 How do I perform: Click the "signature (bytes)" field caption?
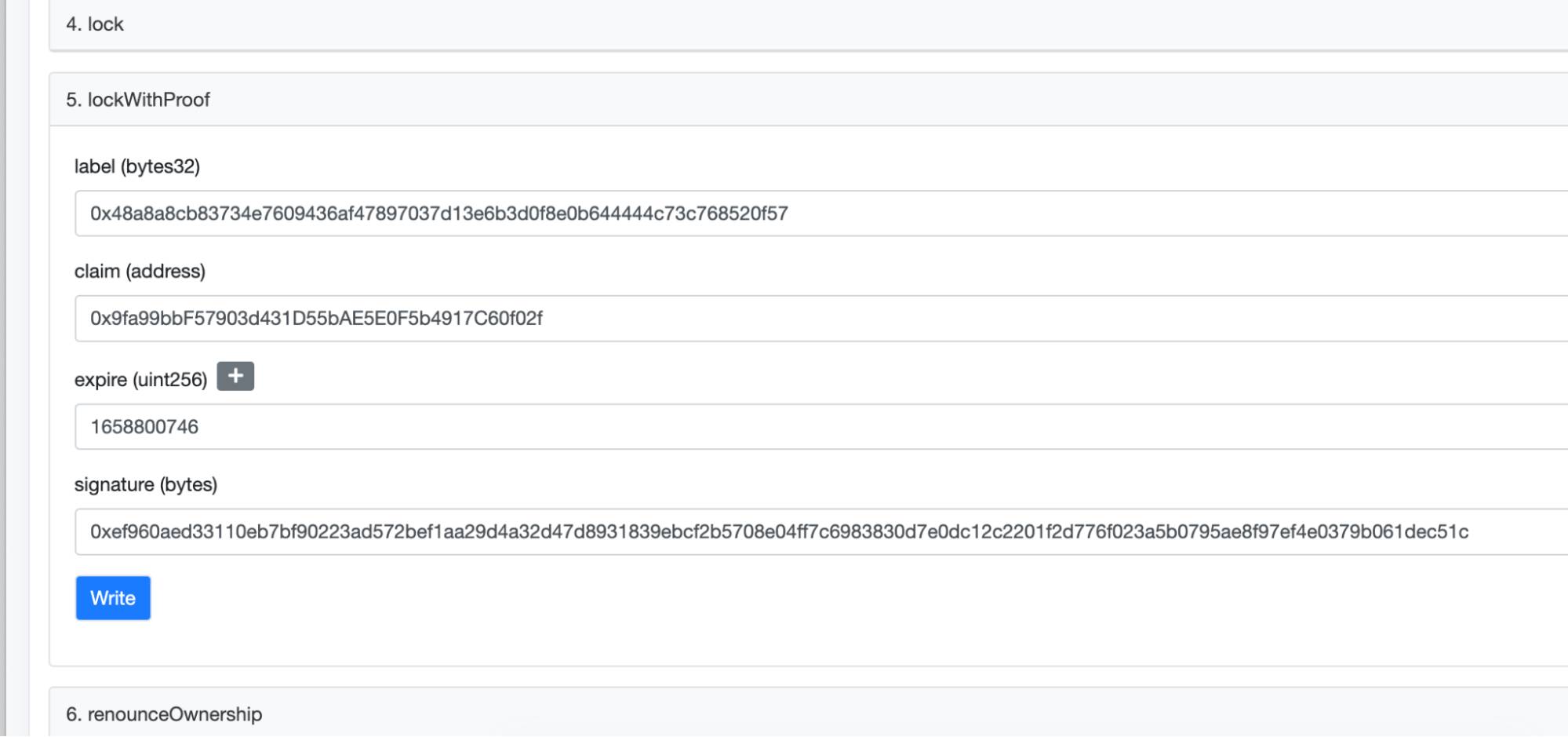[146, 485]
